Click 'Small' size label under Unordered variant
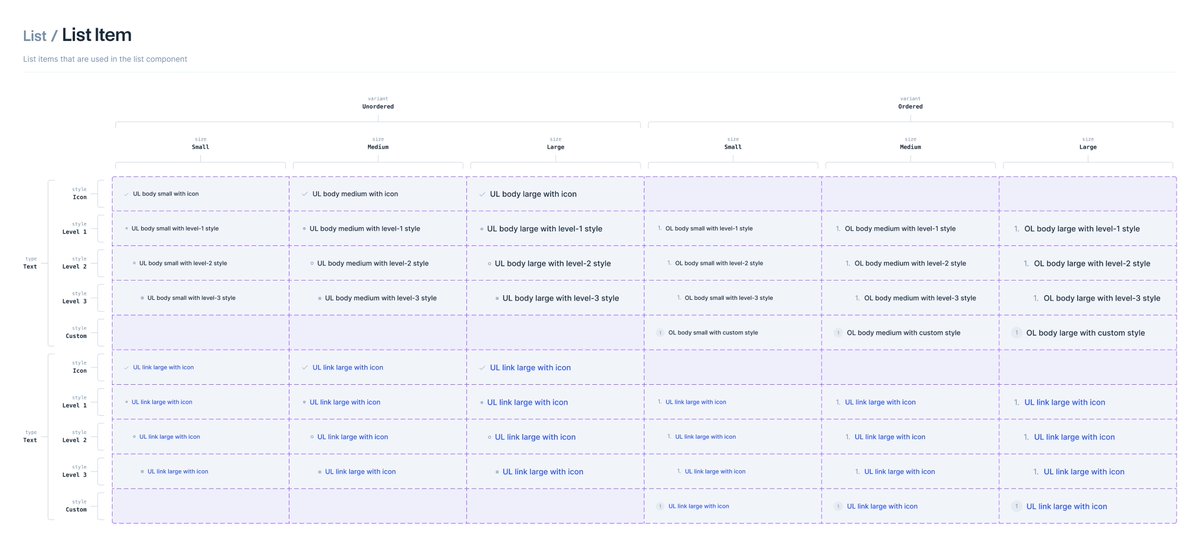The width and height of the screenshot is (1200, 547). pos(201,147)
